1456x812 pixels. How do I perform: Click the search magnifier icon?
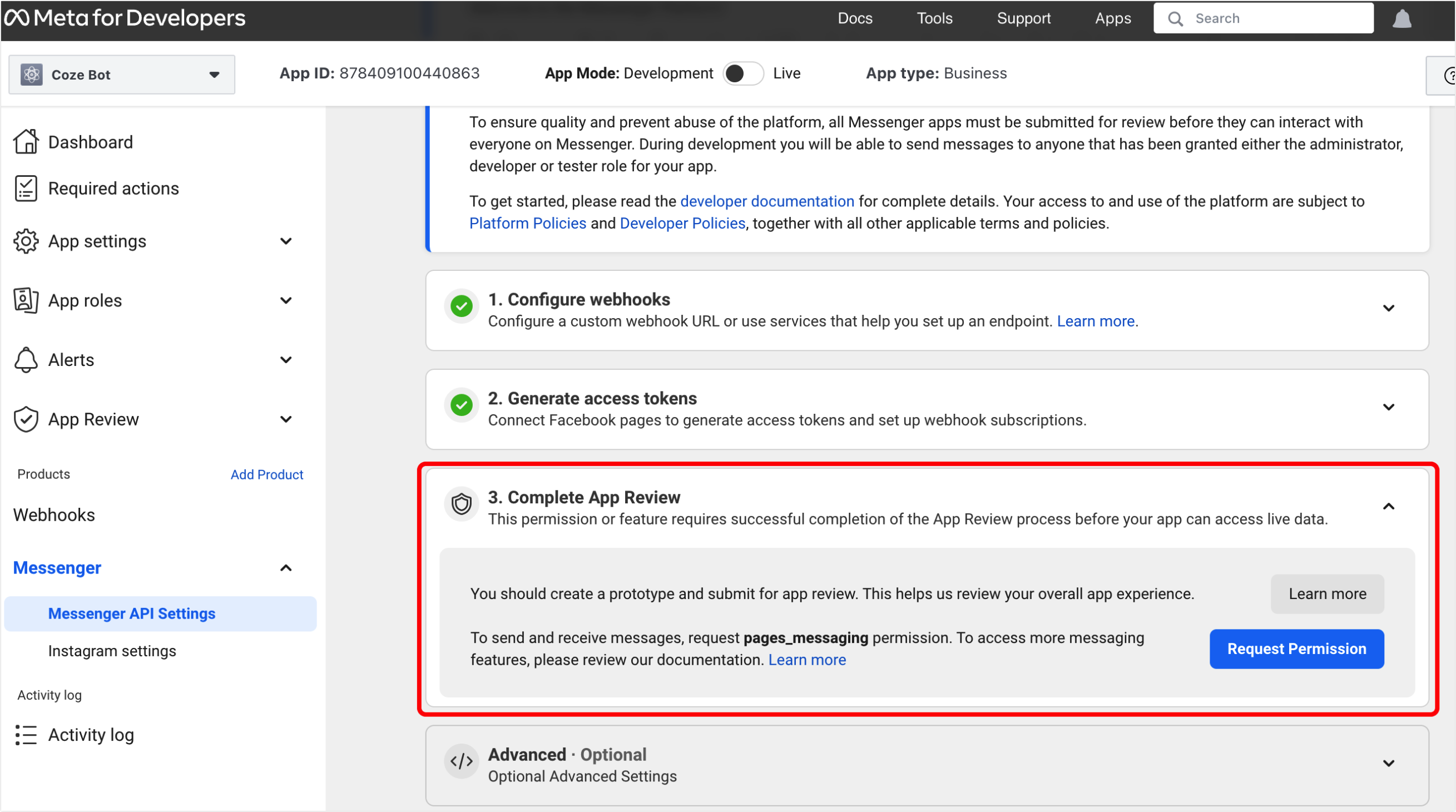pyautogui.click(x=1175, y=19)
